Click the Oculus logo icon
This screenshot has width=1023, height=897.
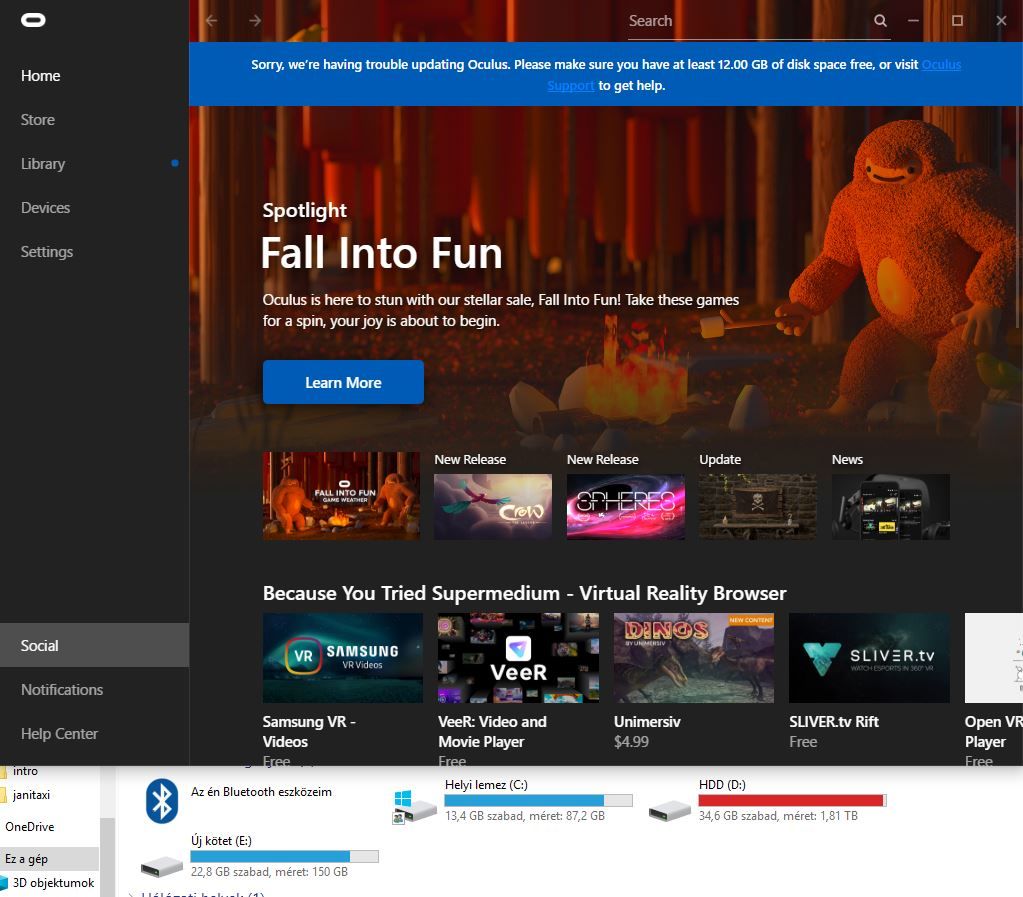pyautogui.click(x=33, y=20)
